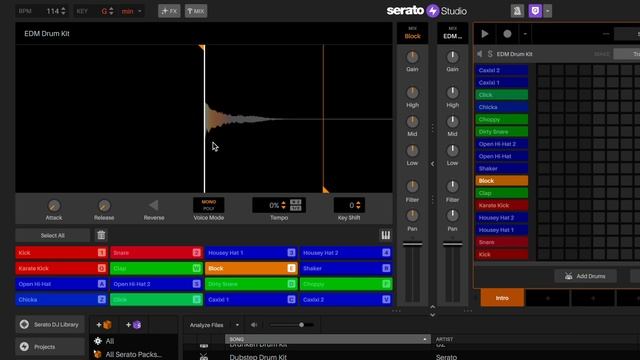Click the orange sample start marker
Viewport: 640px width, 360px height.
[x=202, y=48]
